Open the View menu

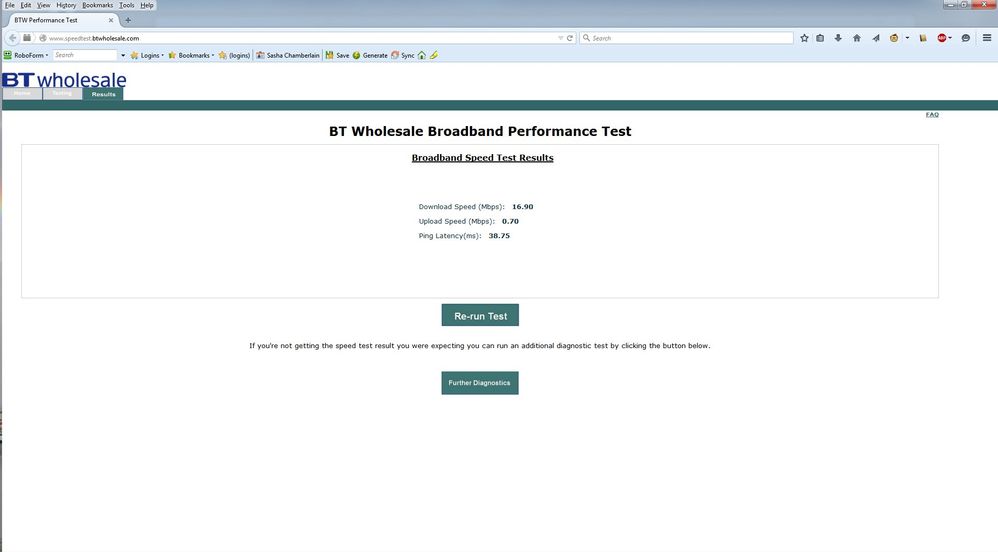tap(43, 5)
